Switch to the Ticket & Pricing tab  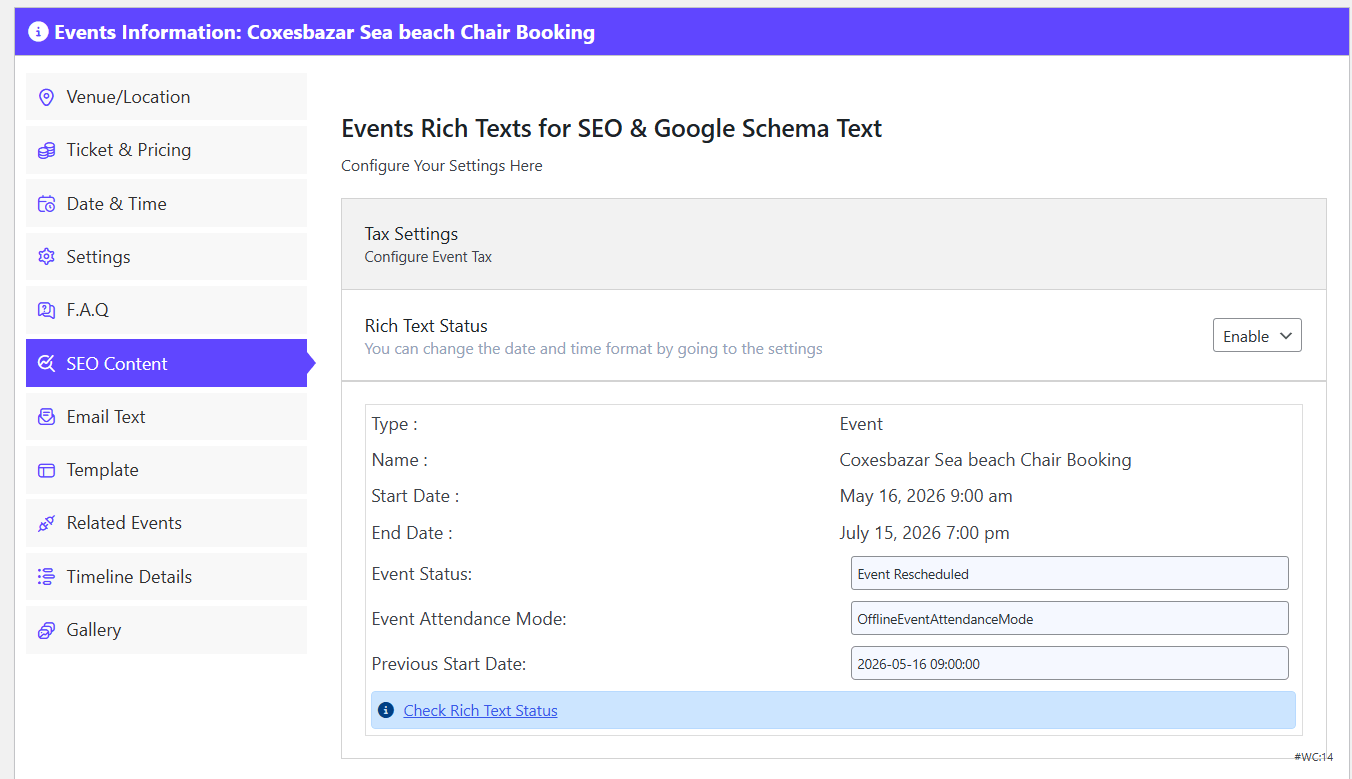tap(166, 150)
